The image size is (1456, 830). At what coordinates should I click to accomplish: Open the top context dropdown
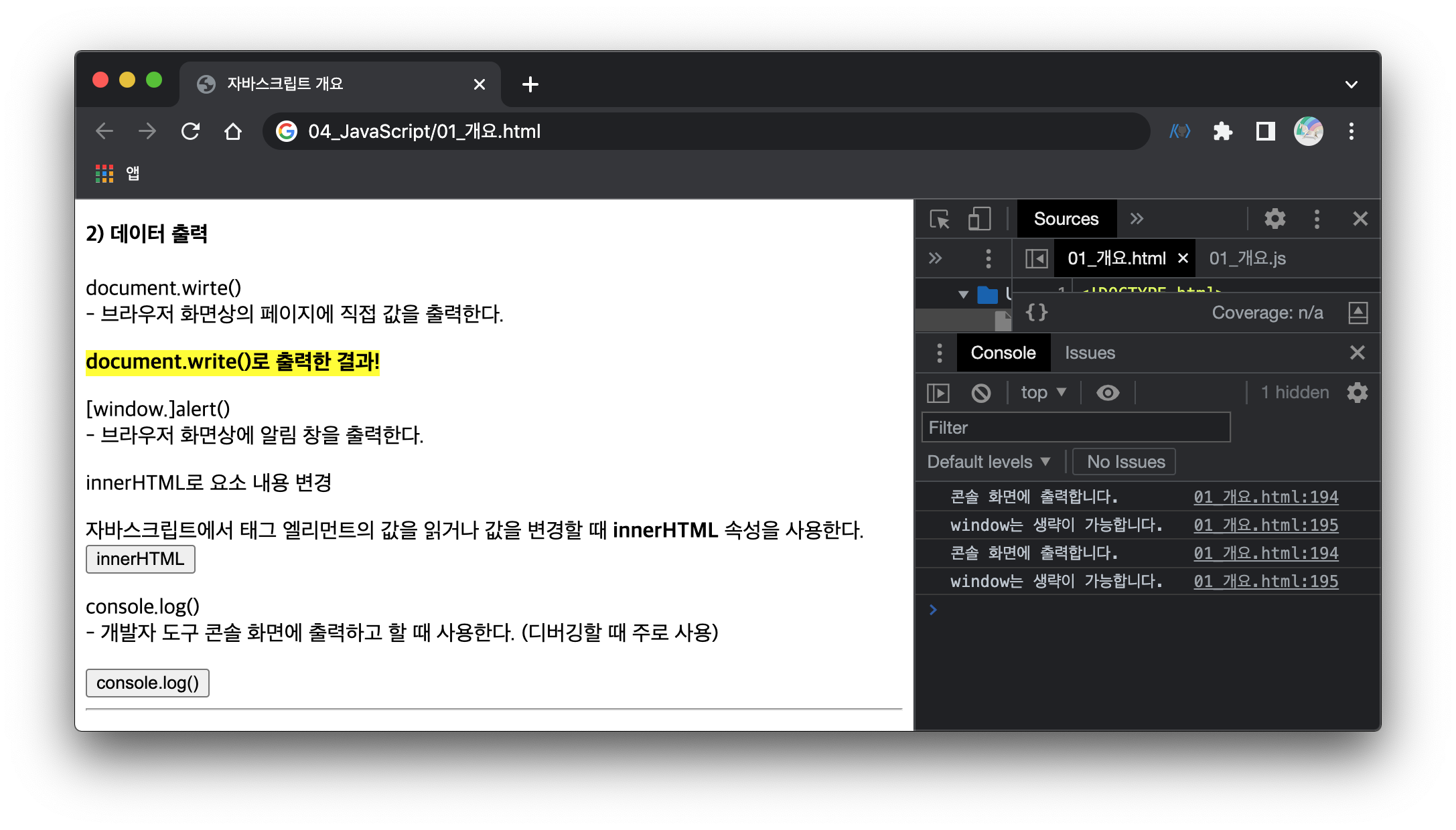point(1043,393)
